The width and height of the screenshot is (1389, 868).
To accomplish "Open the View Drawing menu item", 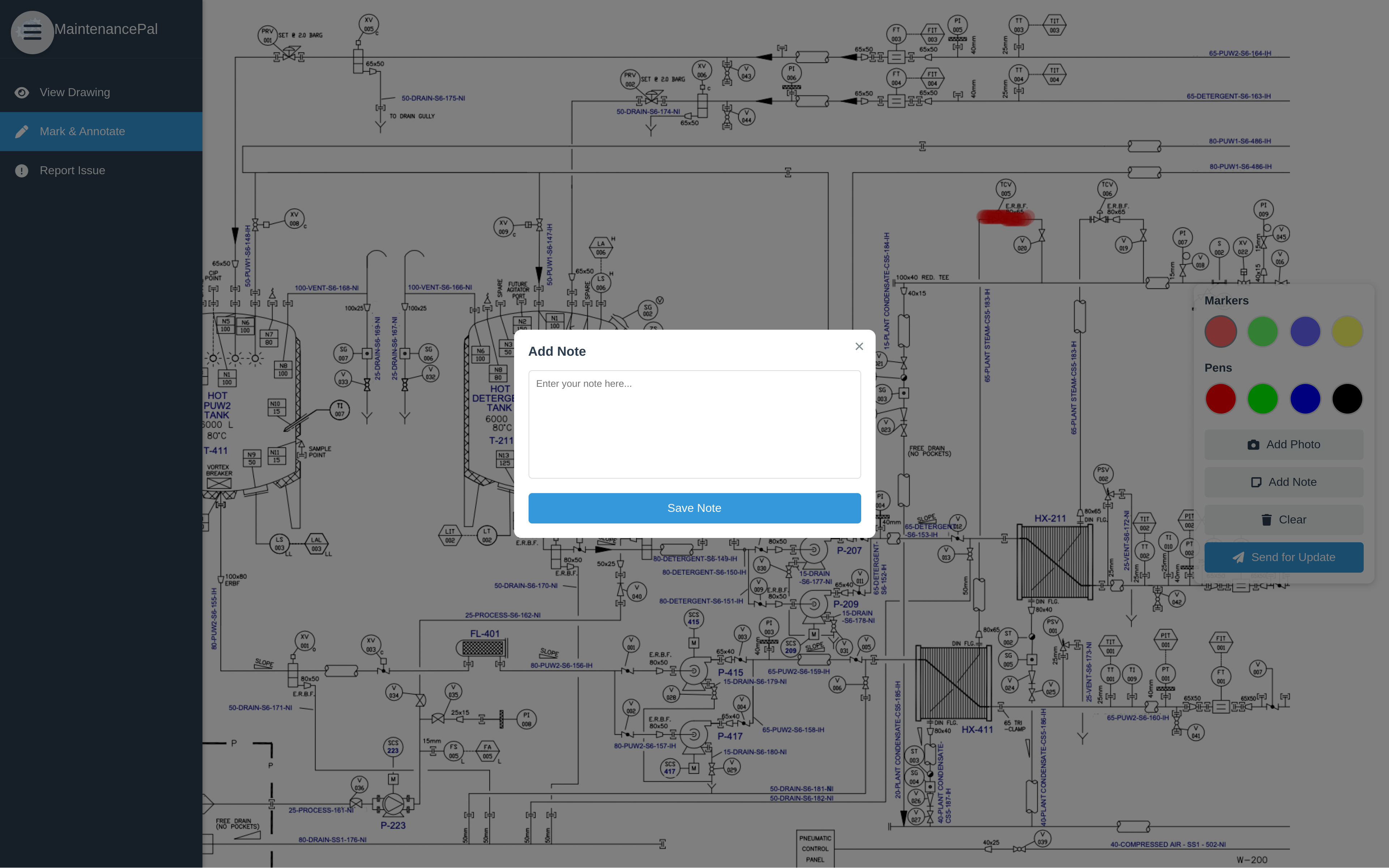I will pyautogui.click(x=74, y=93).
